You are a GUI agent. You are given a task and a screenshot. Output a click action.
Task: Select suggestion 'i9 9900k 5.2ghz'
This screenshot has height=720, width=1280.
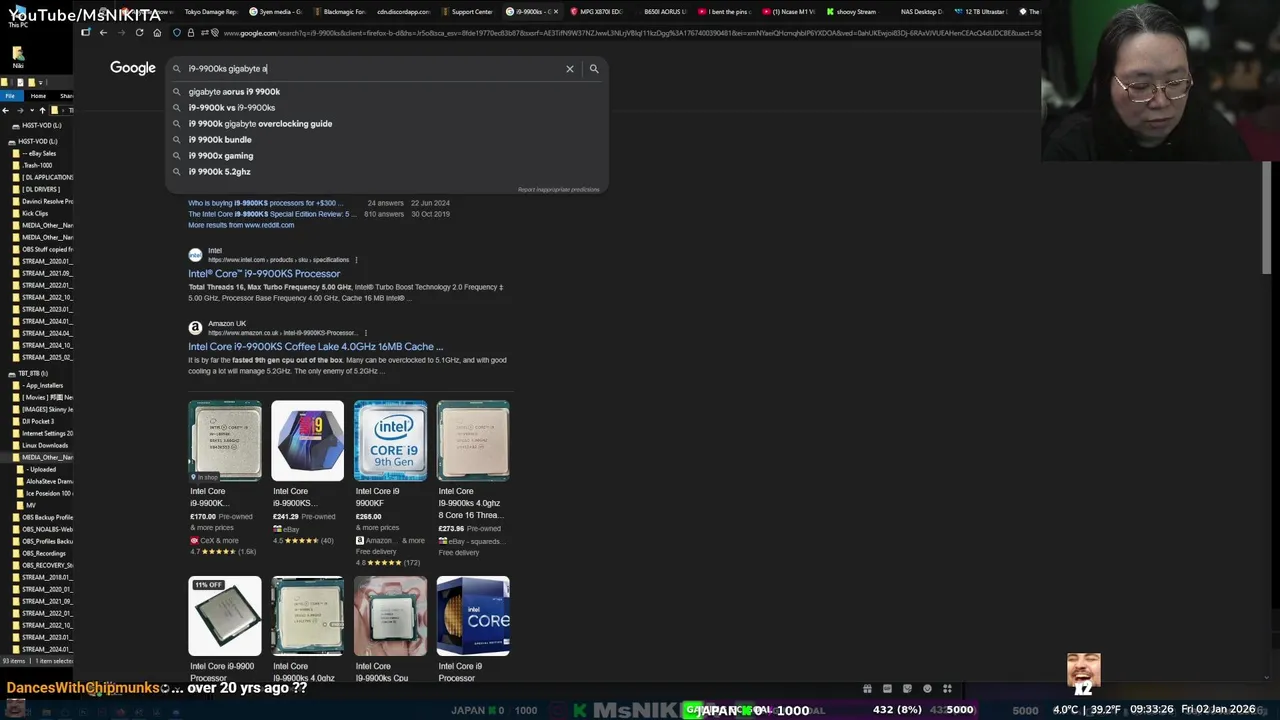pos(219,171)
